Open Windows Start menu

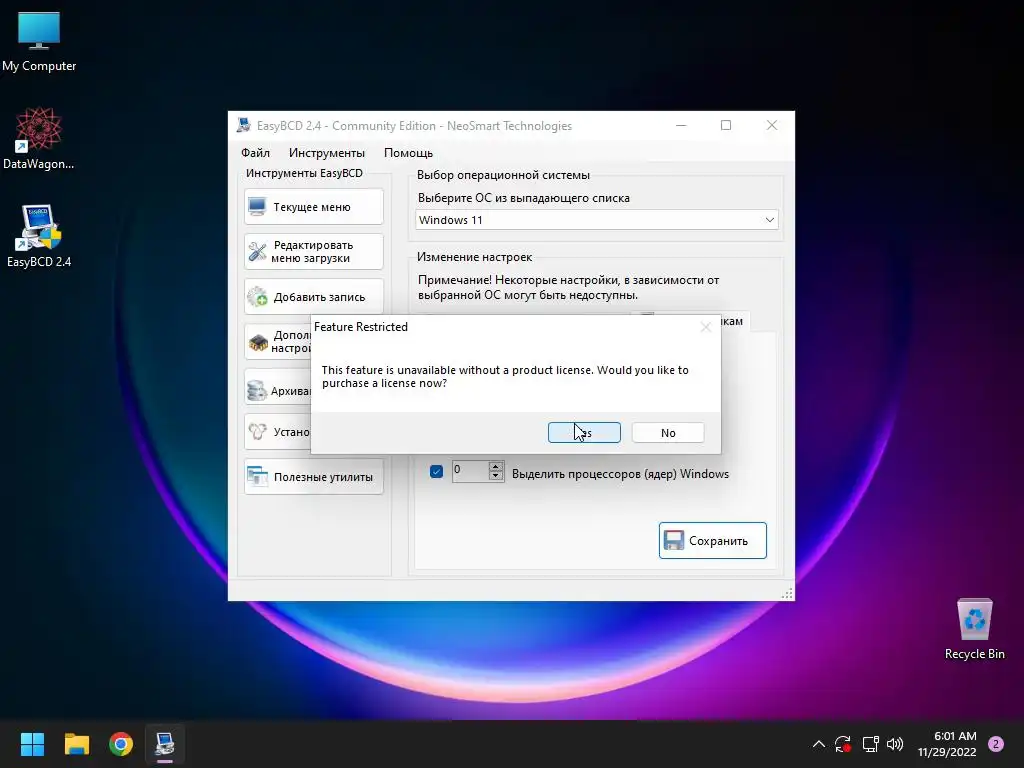32,744
